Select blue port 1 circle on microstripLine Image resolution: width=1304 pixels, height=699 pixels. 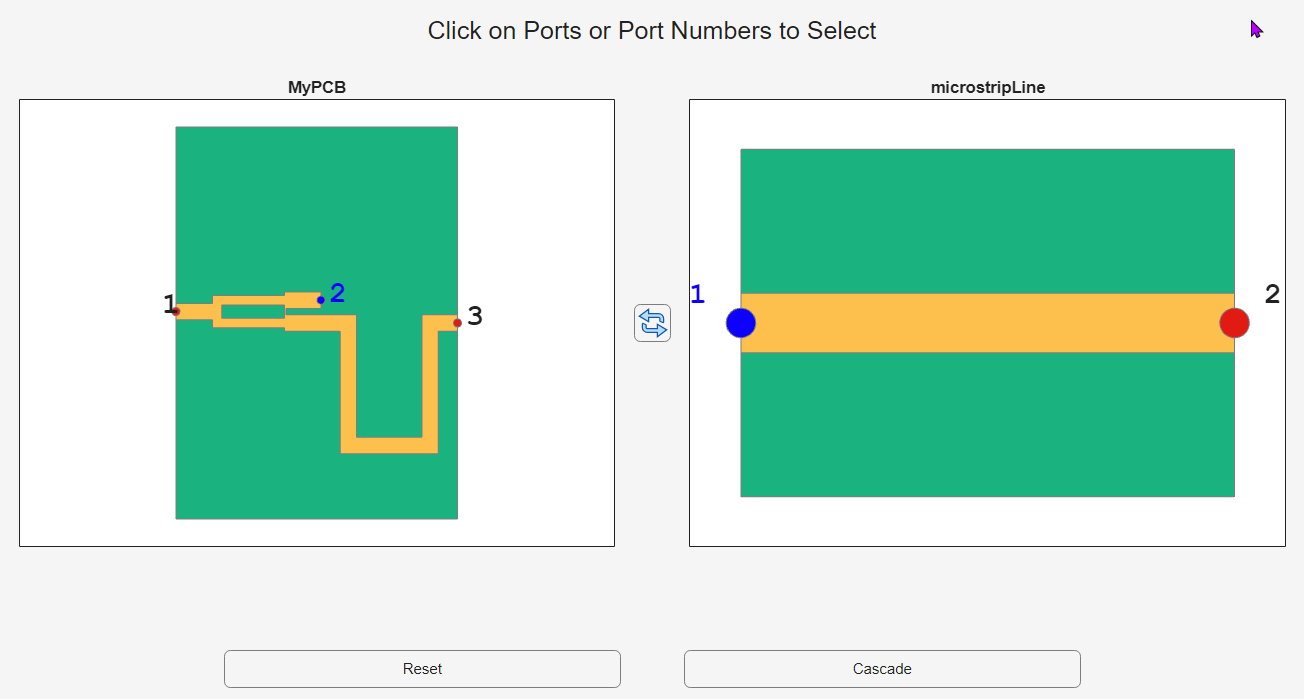coord(741,323)
